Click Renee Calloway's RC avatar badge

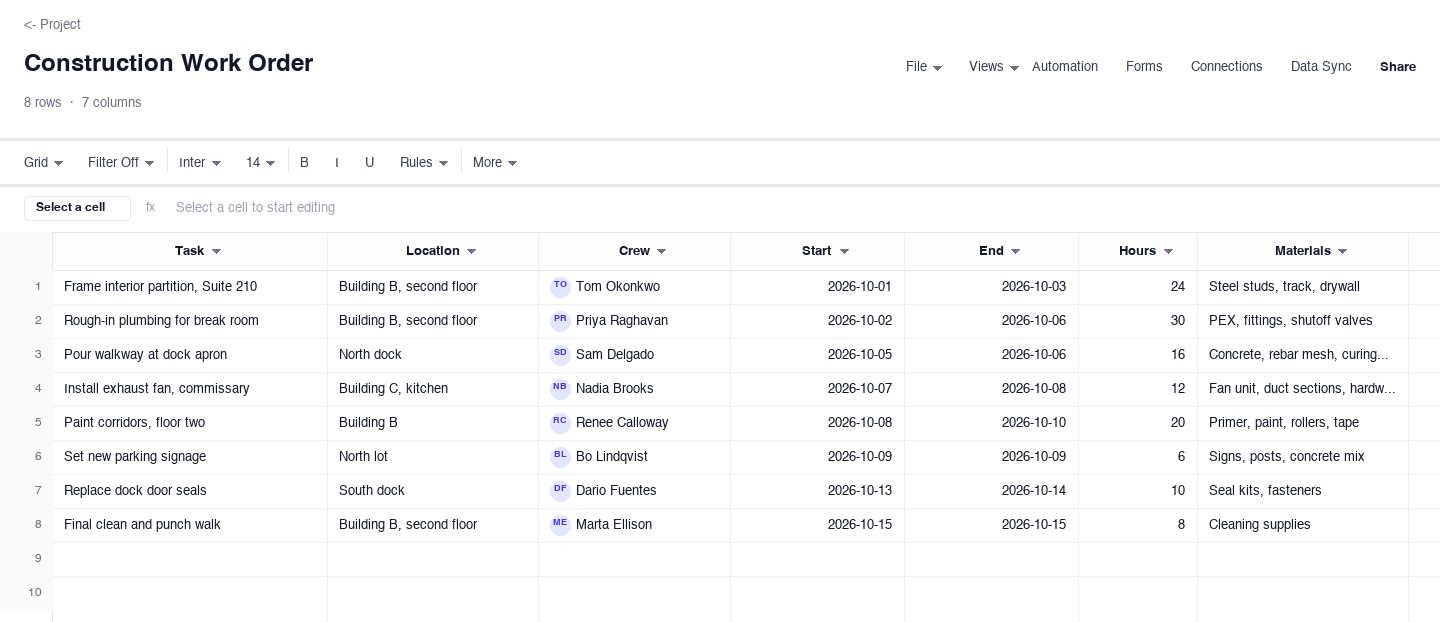(560, 423)
